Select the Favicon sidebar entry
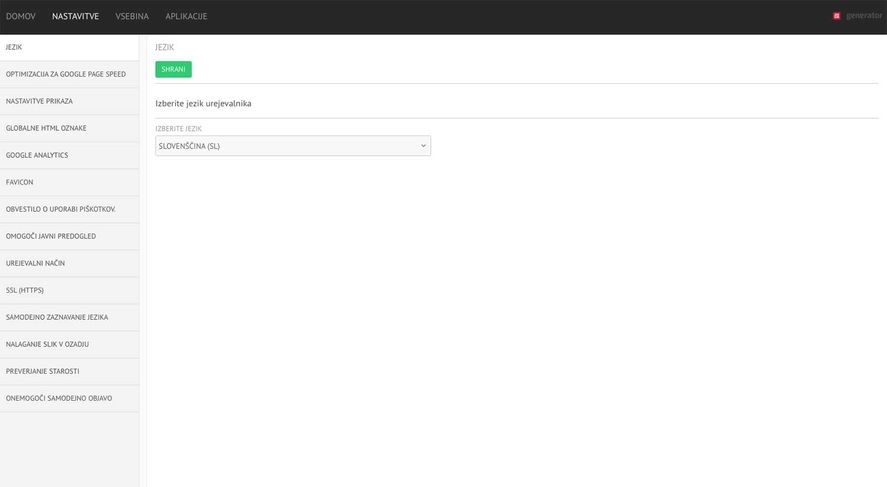The height and width of the screenshot is (487, 887). click(70, 183)
